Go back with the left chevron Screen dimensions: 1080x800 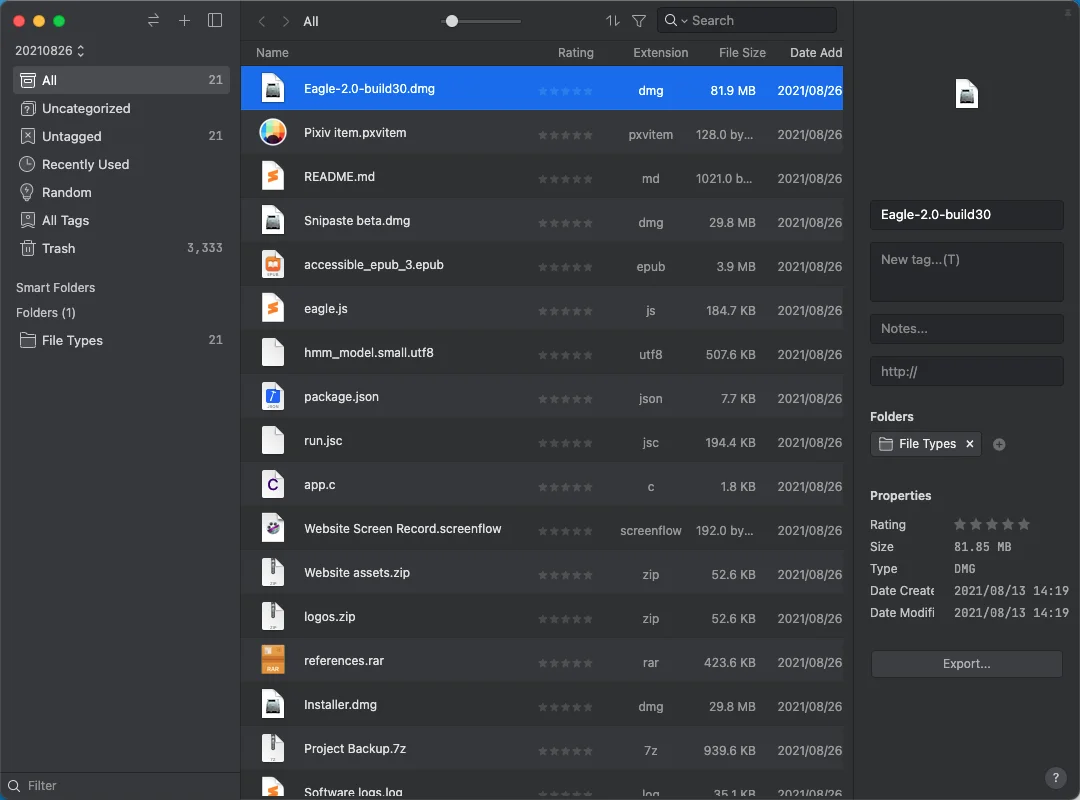click(x=262, y=21)
